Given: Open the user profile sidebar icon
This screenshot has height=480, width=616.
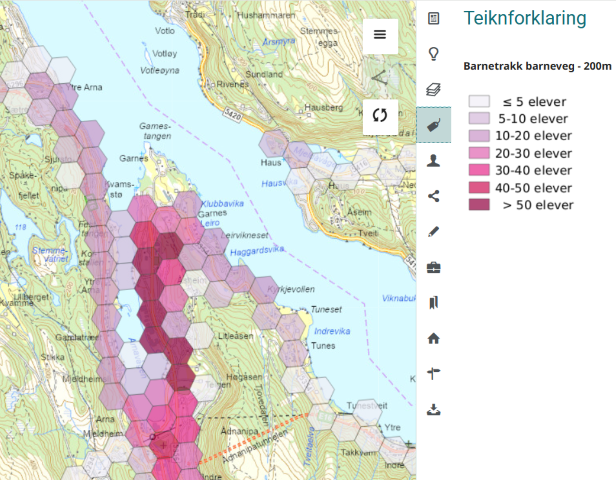Looking at the screenshot, I should (x=434, y=160).
